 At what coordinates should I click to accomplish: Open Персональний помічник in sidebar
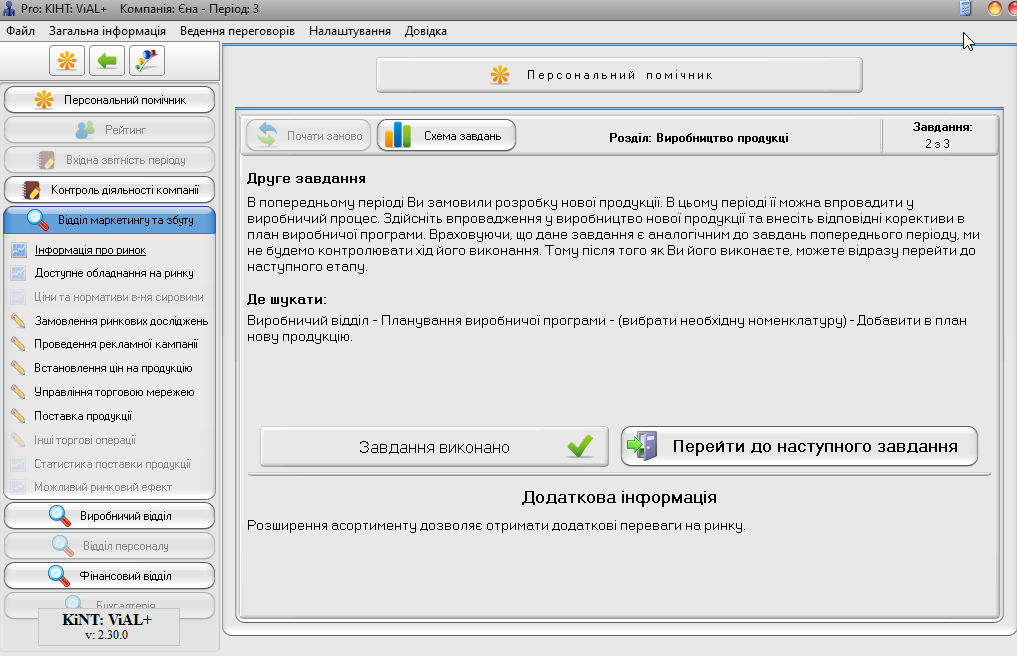[110, 100]
